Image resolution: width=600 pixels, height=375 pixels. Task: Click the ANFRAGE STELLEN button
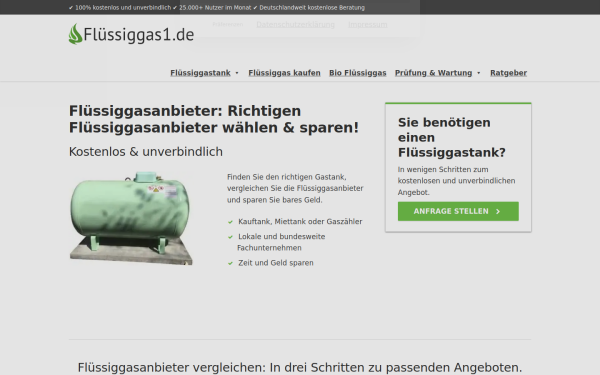[458, 211]
